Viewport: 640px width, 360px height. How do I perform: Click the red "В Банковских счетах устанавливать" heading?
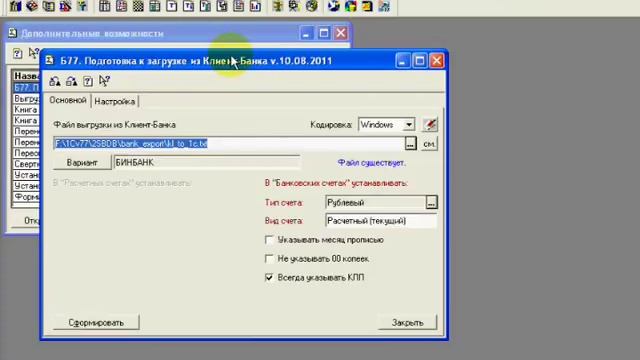(x=336, y=183)
